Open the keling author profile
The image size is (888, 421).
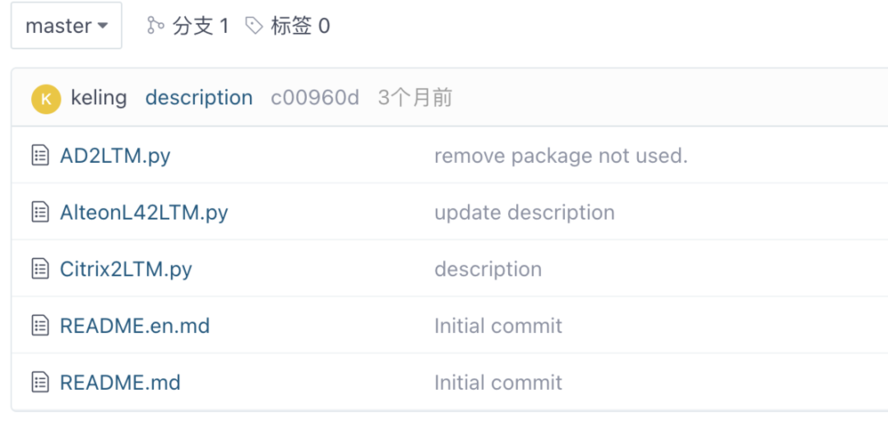(x=99, y=98)
